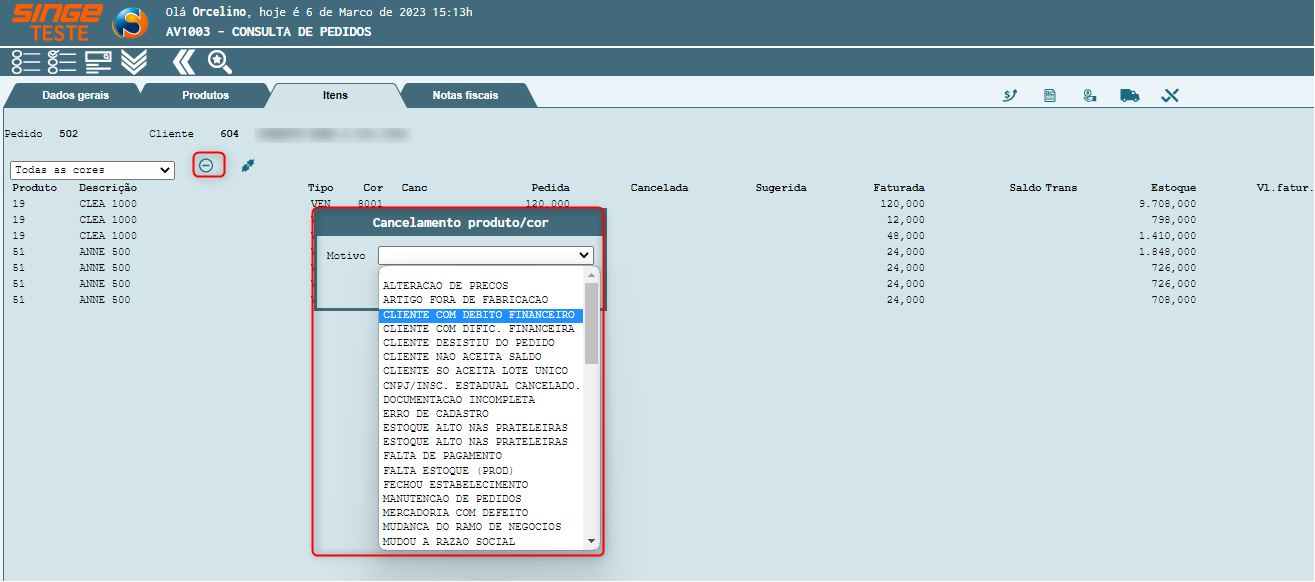Click the Estoque value 798,000

pos(1173,220)
